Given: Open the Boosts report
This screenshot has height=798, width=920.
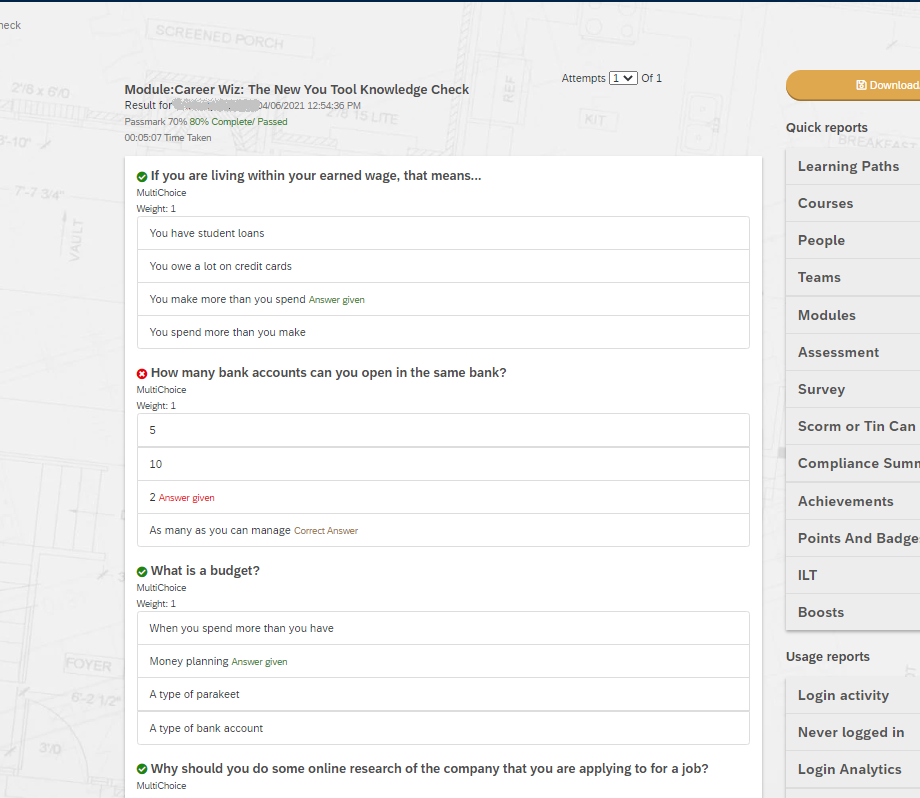Looking at the screenshot, I should (x=820, y=612).
